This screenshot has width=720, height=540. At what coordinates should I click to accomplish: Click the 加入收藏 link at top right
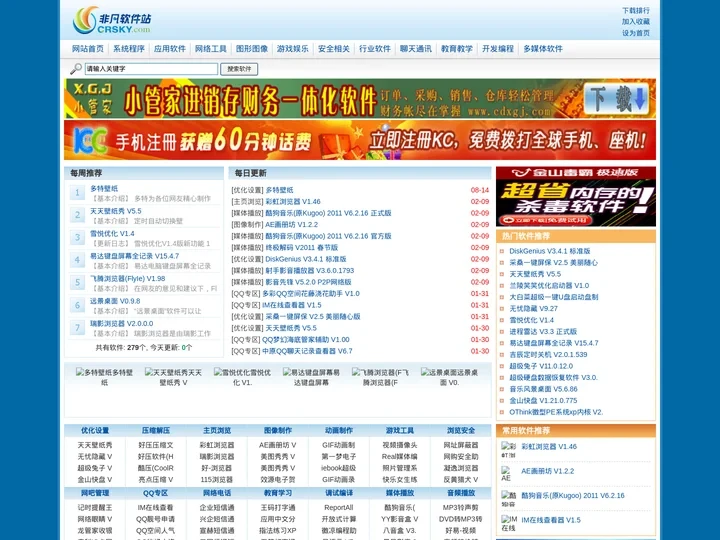(636, 22)
